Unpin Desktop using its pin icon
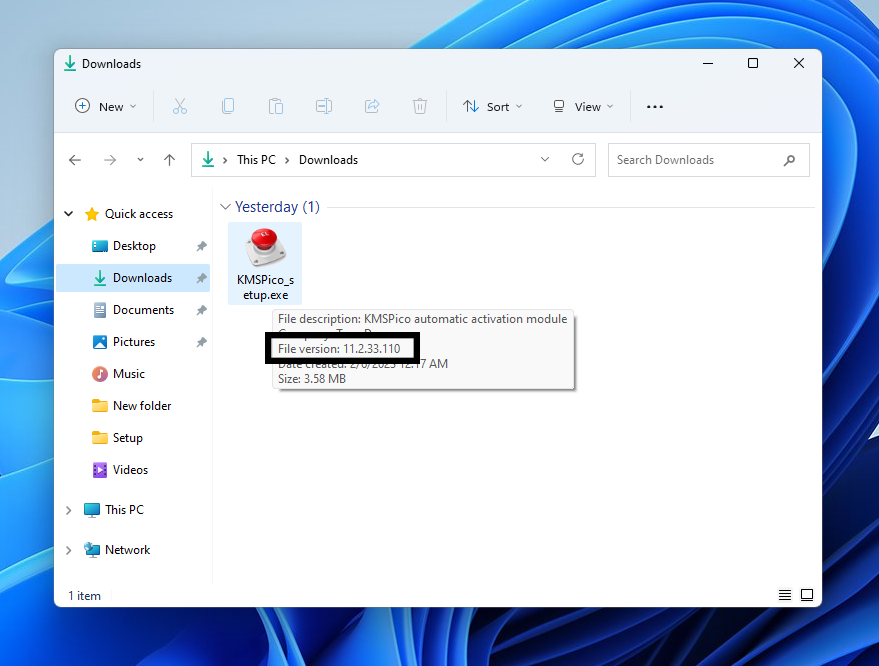Image resolution: width=879 pixels, height=666 pixels. coord(202,246)
